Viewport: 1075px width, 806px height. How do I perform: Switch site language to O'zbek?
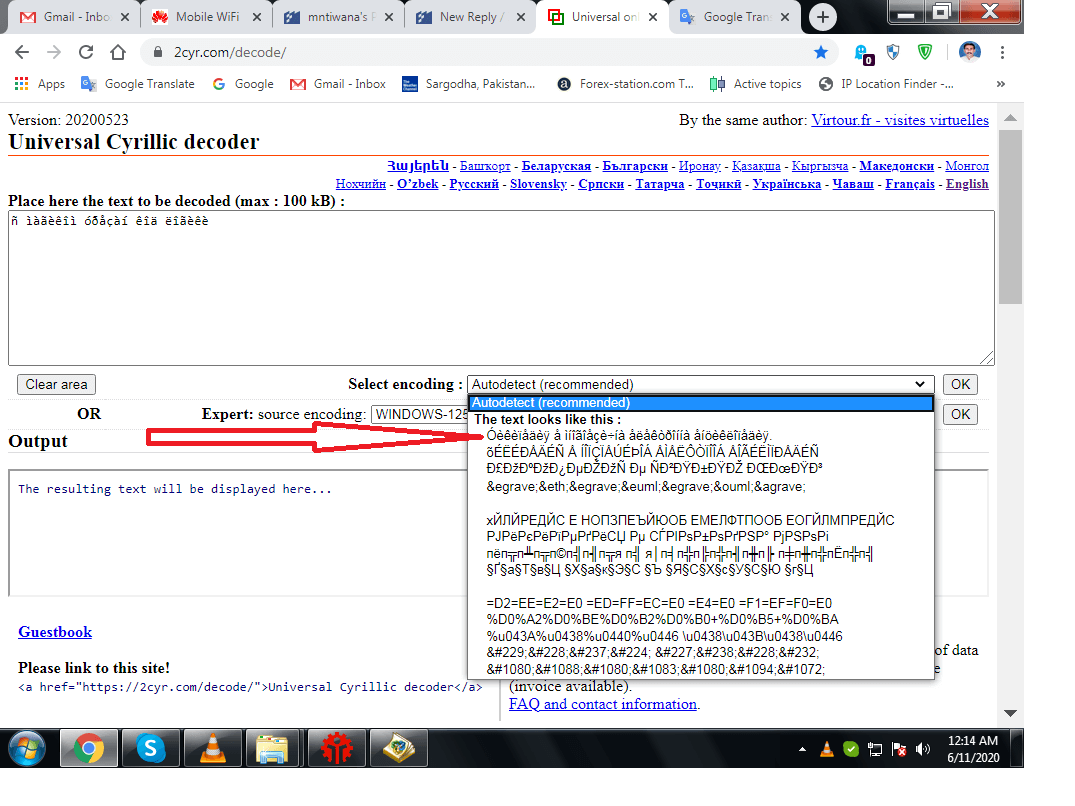point(418,184)
